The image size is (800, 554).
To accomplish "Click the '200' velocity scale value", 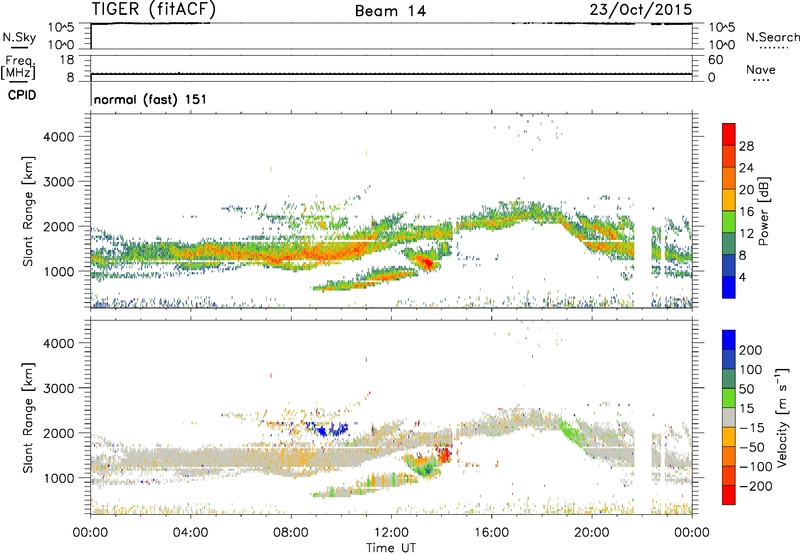I will pyautogui.click(x=751, y=350).
